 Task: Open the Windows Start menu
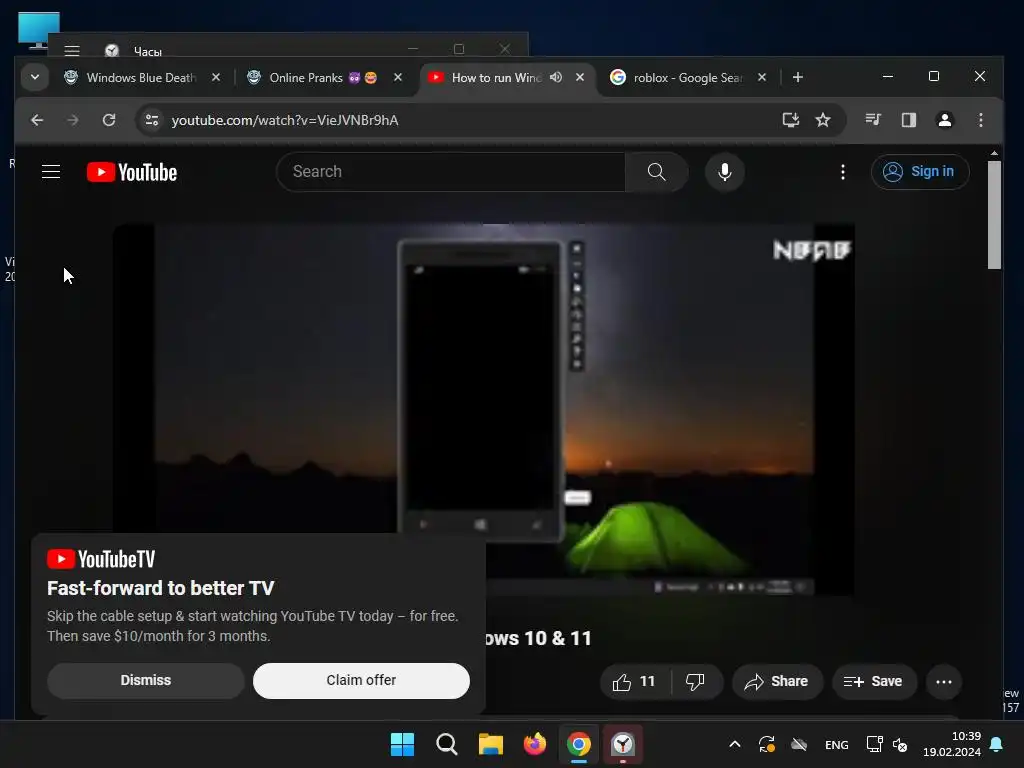point(402,744)
